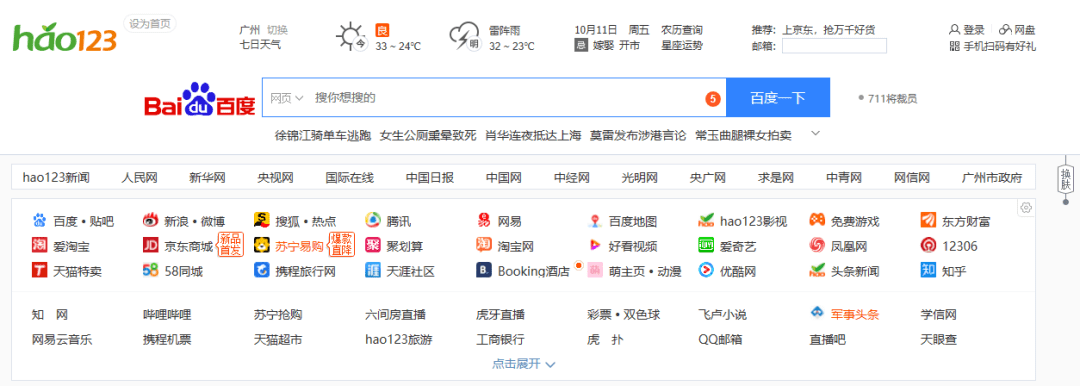
Task: Click the 邮箱 email input field
Action: click(834, 46)
